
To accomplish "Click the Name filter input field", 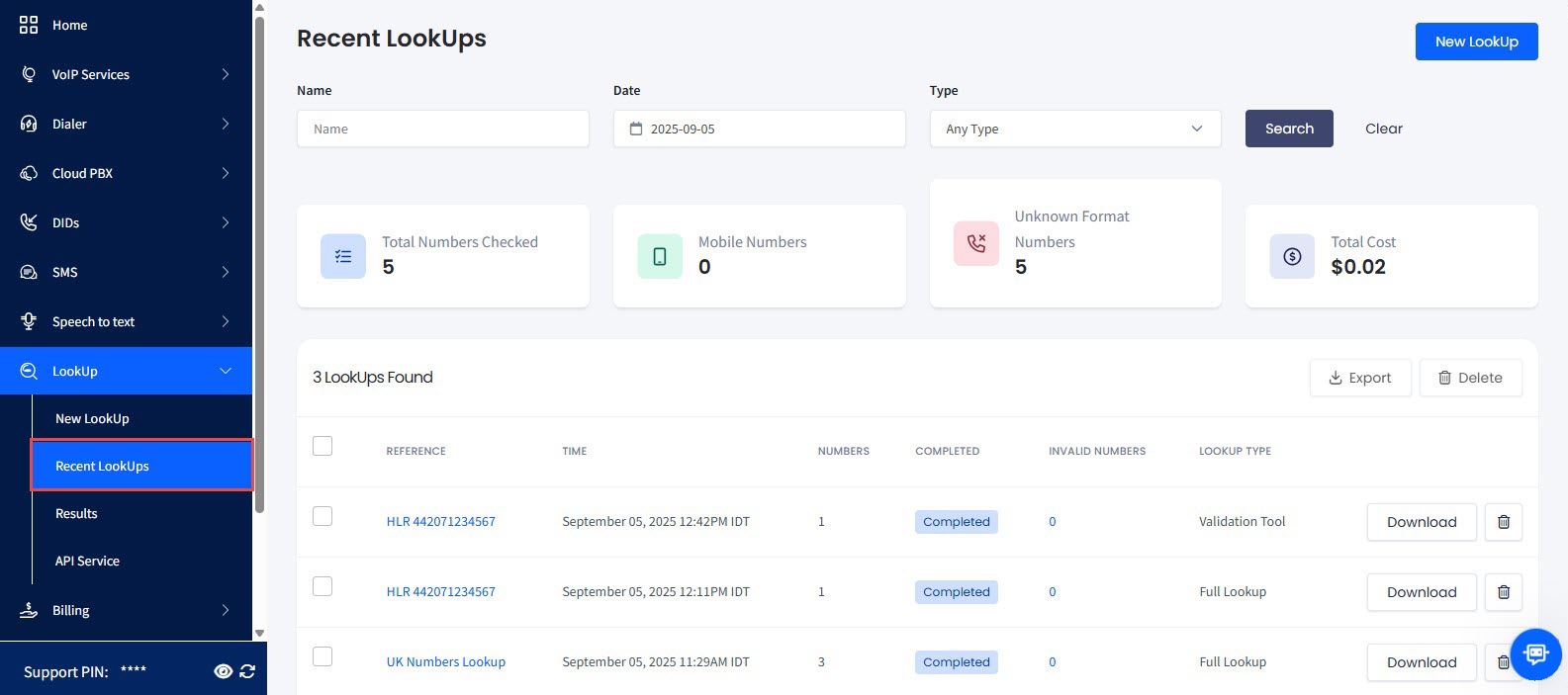I will pyautogui.click(x=443, y=129).
